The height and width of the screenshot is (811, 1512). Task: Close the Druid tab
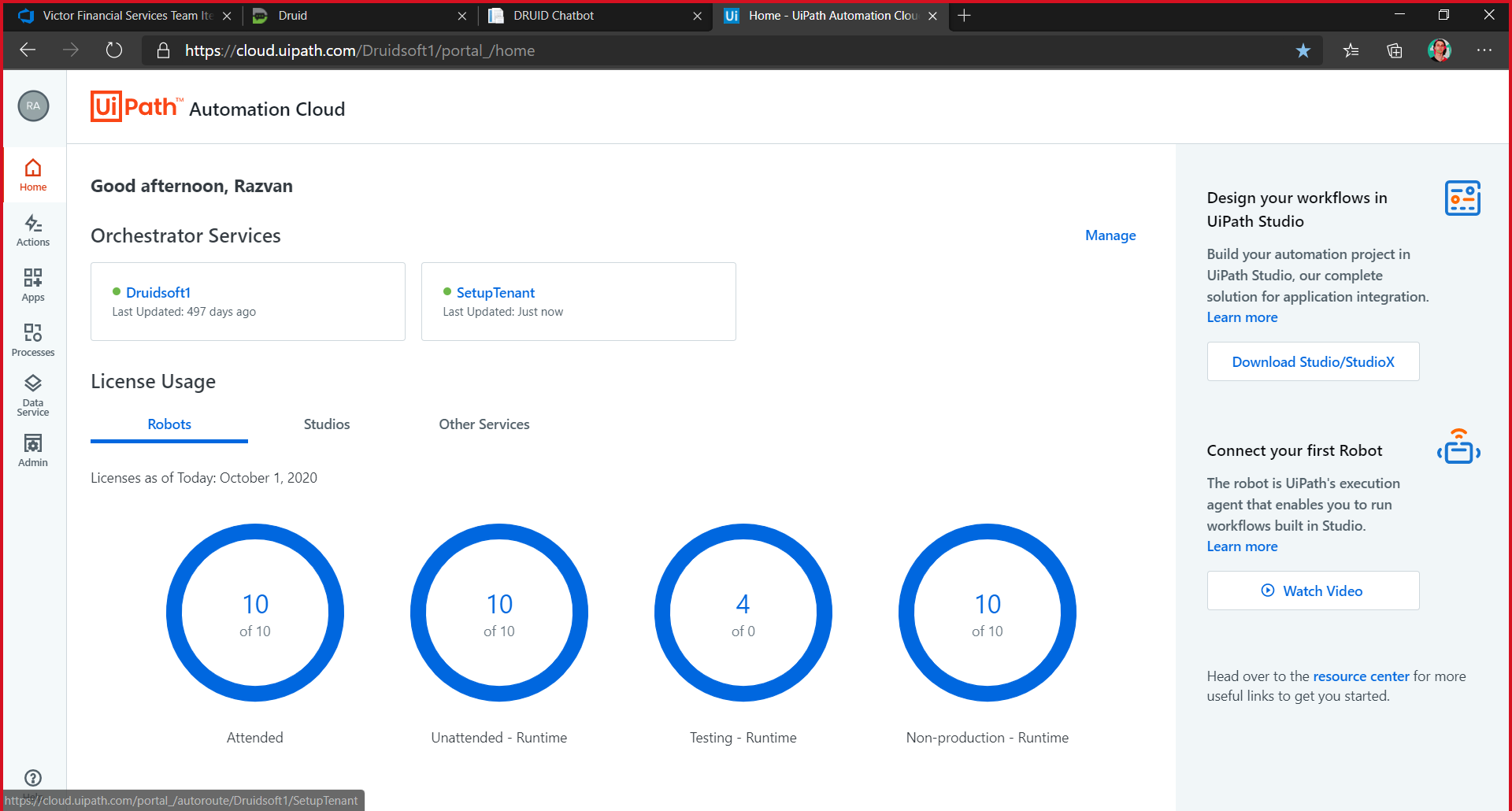(x=462, y=16)
